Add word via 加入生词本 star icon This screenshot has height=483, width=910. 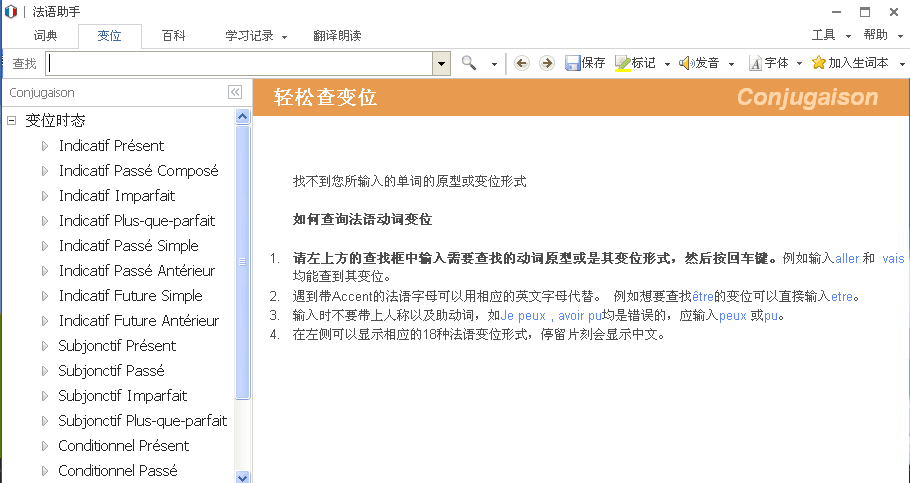[819, 63]
